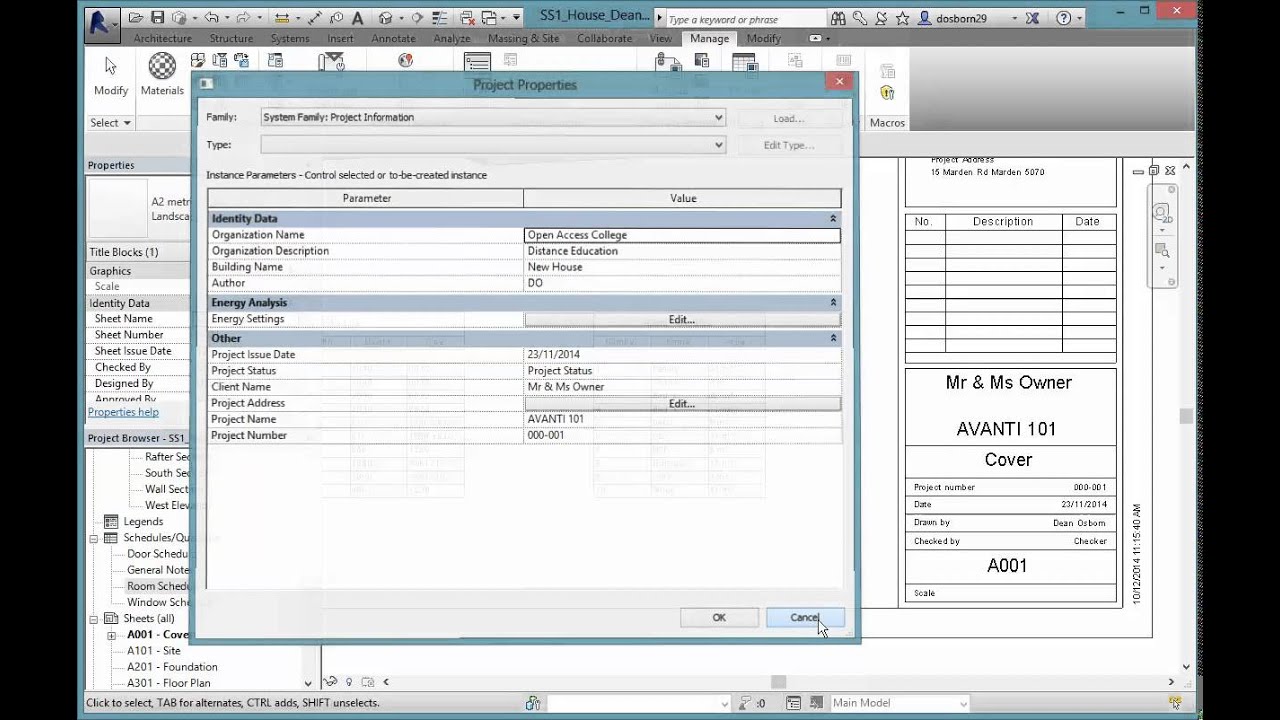Open the Family dropdown in Project Properties
The height and width of the screenshot is (720, 1280).
click(718, 117)
